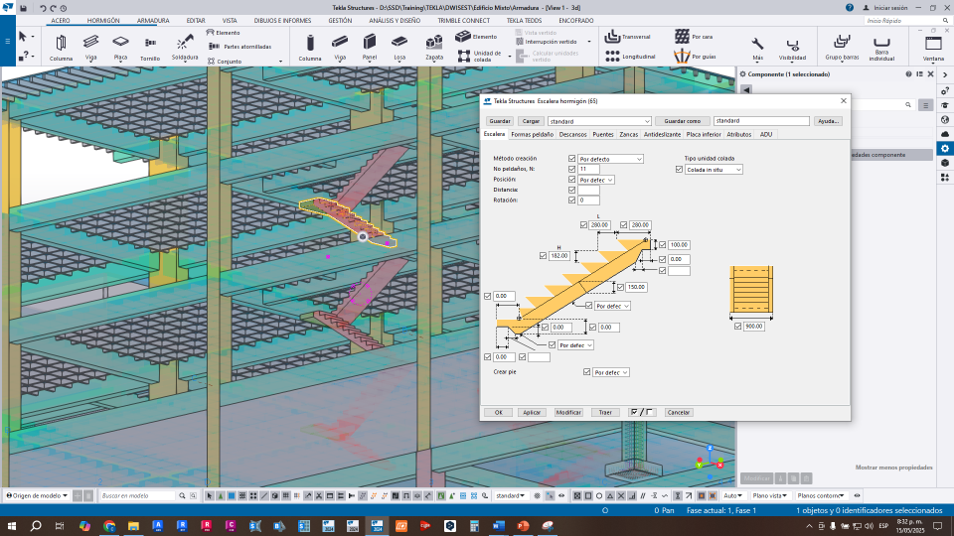
Task: Click the Guardar como button
Action: coord(682,121)
